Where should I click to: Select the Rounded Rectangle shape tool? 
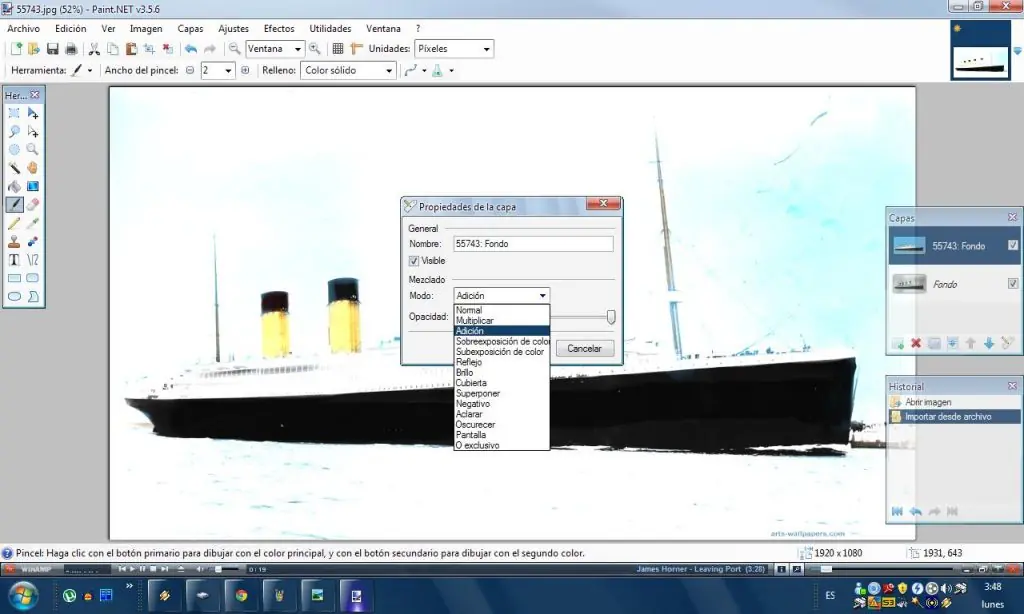tap(33, 278)
